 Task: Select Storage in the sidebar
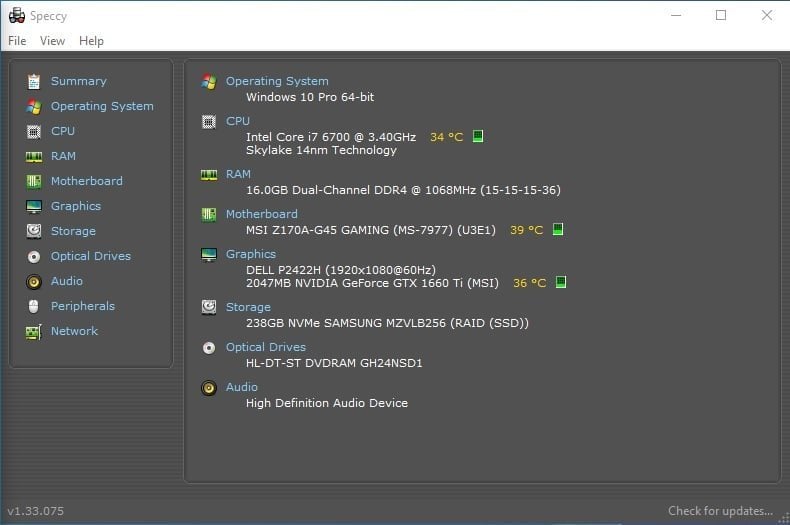click(x=74, y=231)
